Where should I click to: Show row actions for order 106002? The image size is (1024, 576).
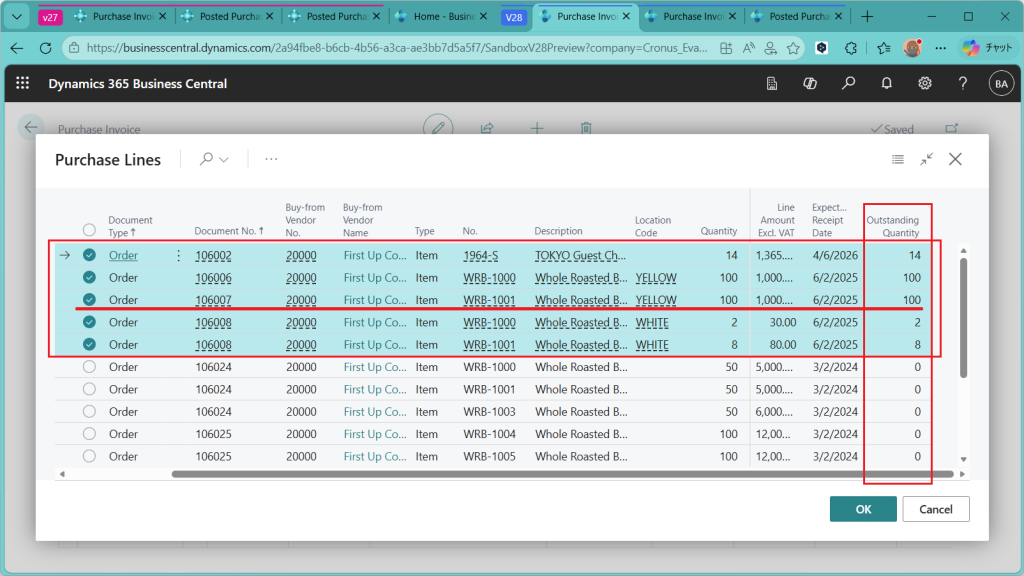[x=179, y=256]
